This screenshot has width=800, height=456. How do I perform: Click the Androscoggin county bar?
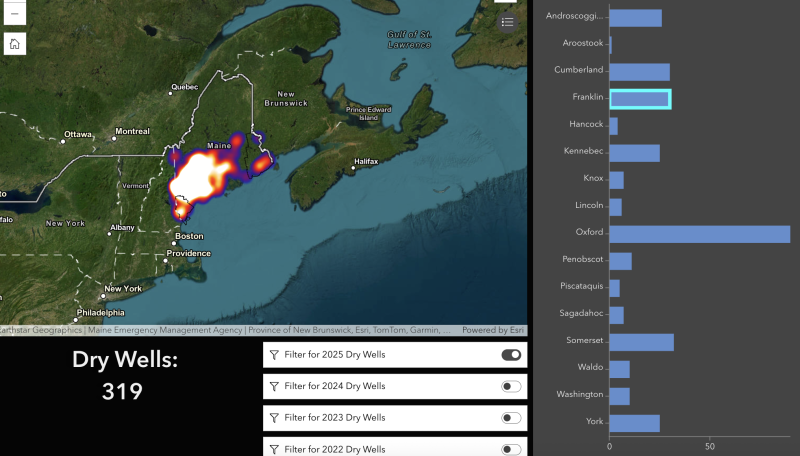click(x=635, y=18)
